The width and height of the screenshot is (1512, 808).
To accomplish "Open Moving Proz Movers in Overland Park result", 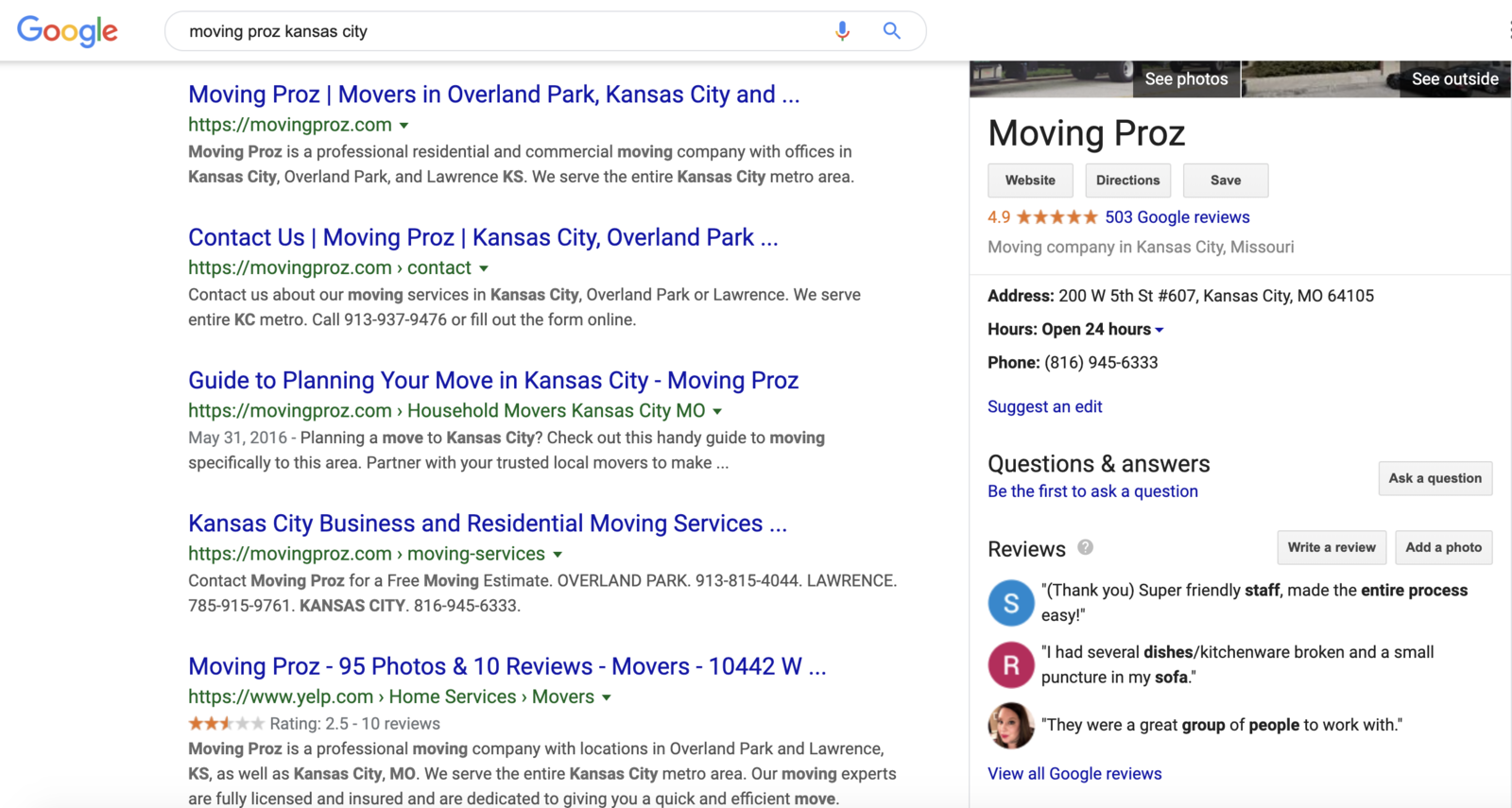I will click(493, 95).
